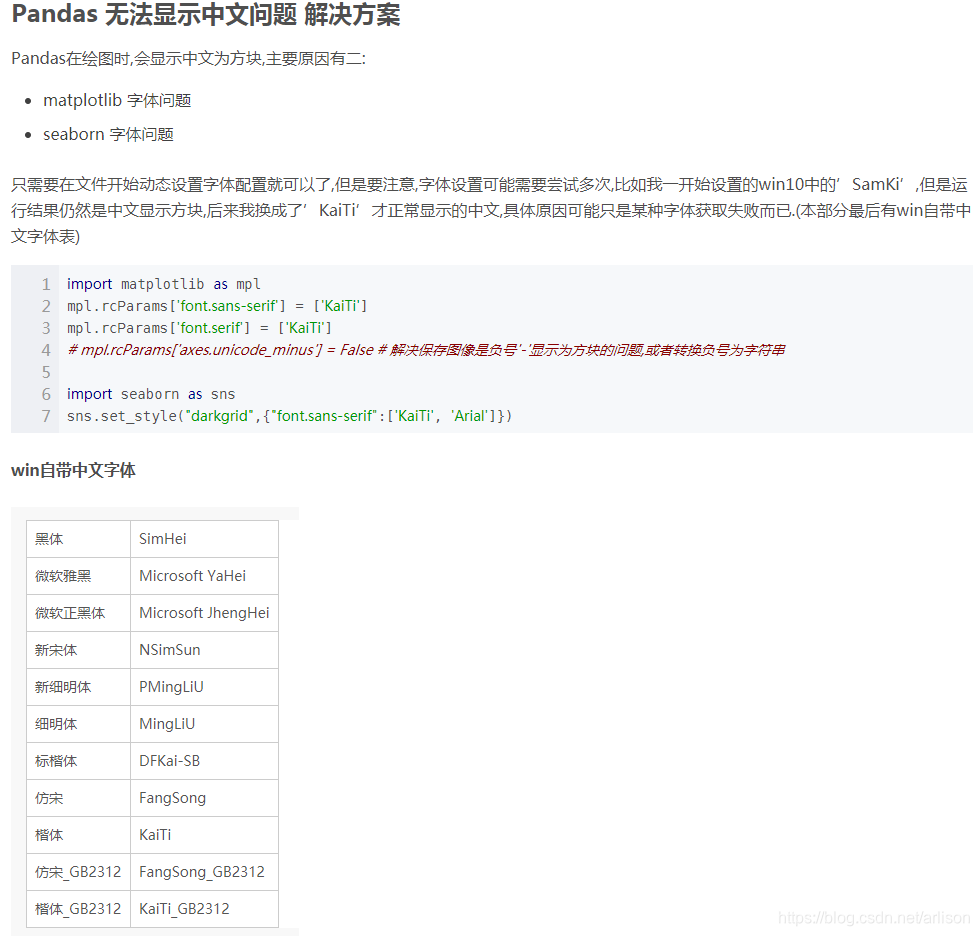Click the table cell "标楷体"

(x=78, y=761)
